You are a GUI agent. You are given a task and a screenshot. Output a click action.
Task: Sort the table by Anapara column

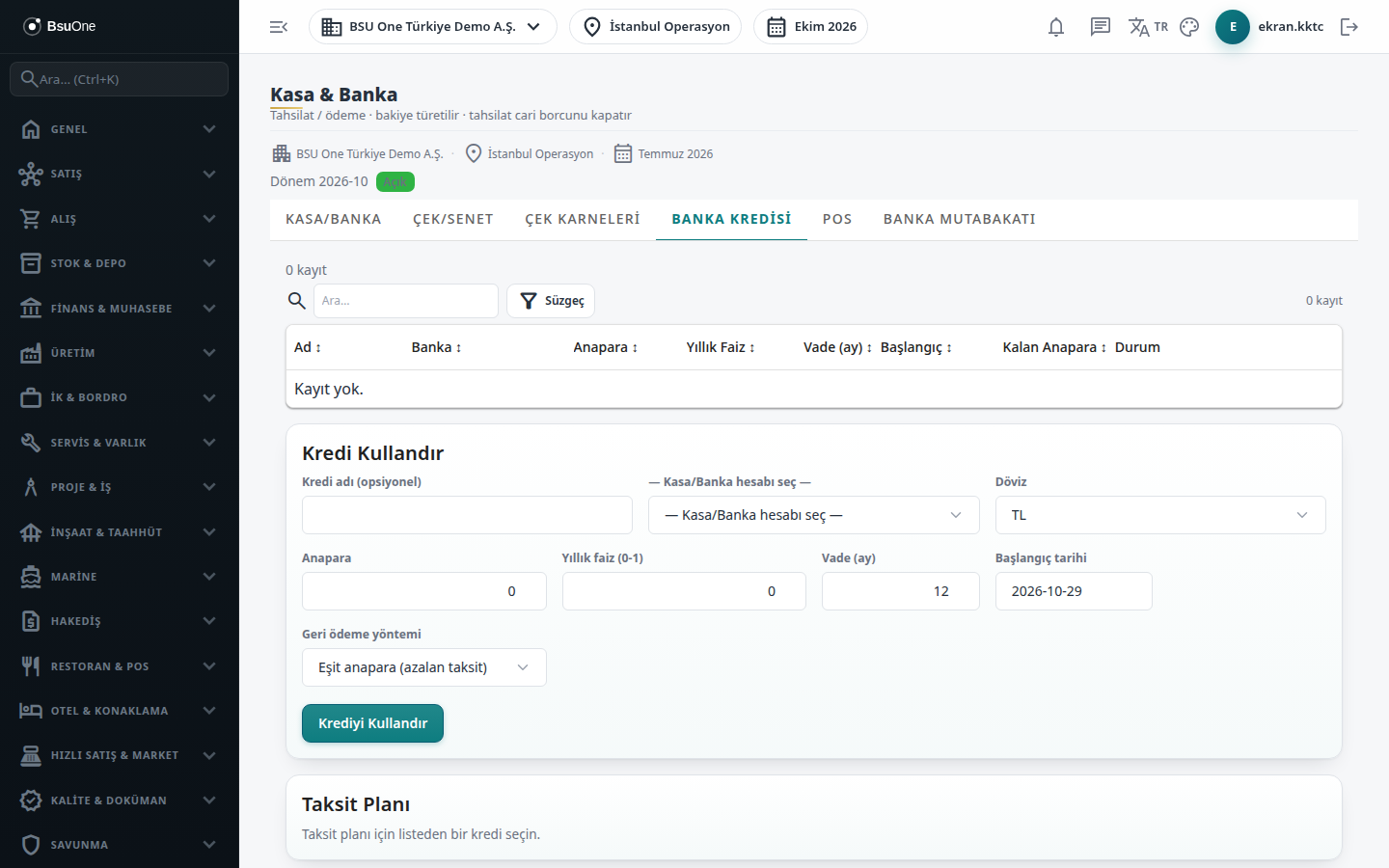(x=606, y=347)
